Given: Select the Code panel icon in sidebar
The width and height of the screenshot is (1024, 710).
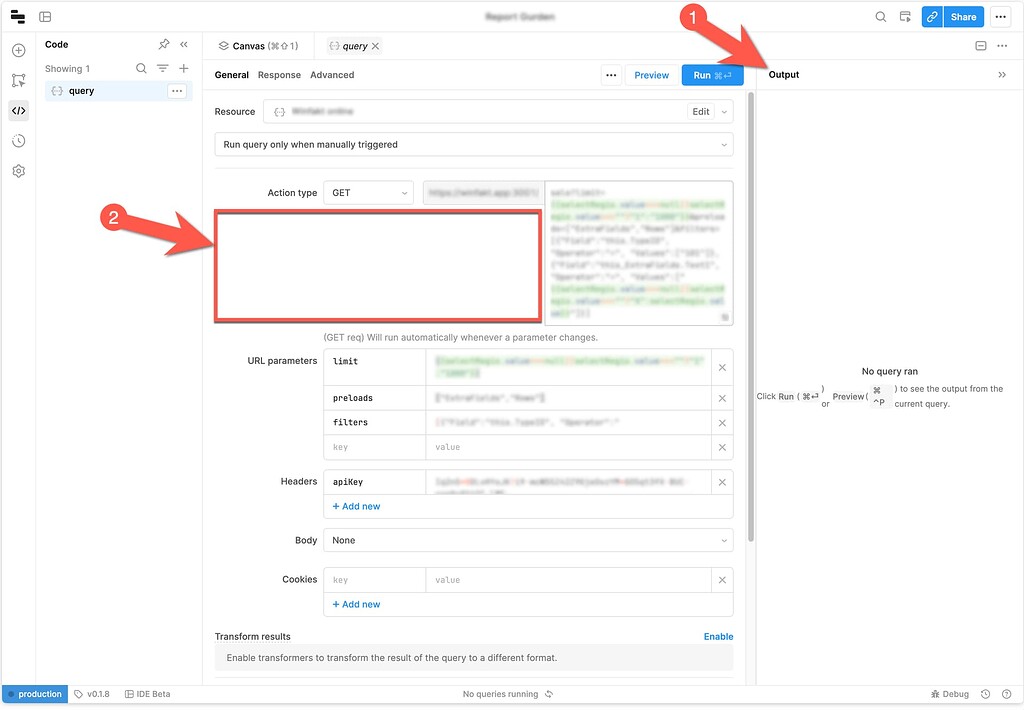Looking at the screenshot, I should (18, 110).
